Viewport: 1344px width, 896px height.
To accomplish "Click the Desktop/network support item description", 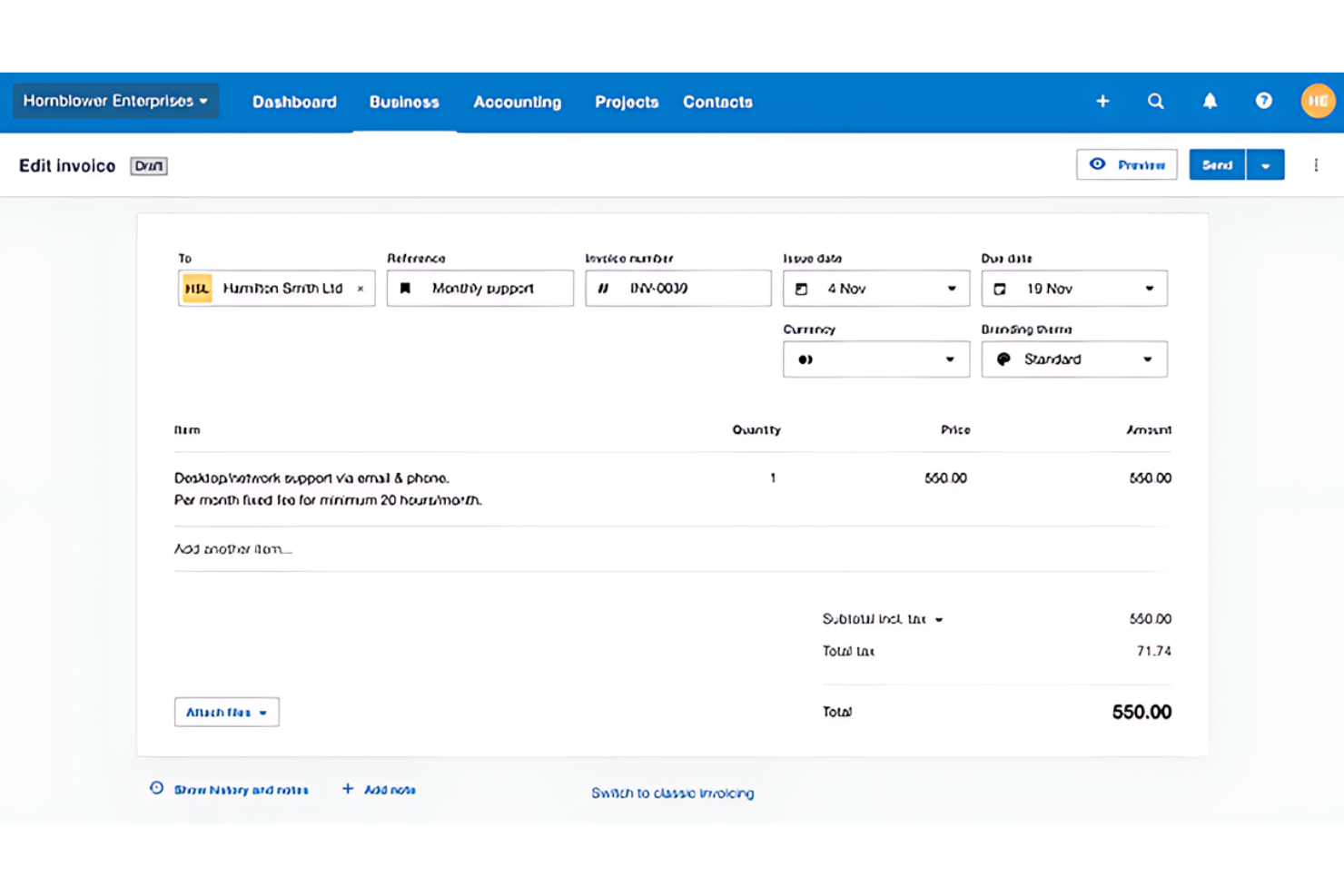I will 328,488.
